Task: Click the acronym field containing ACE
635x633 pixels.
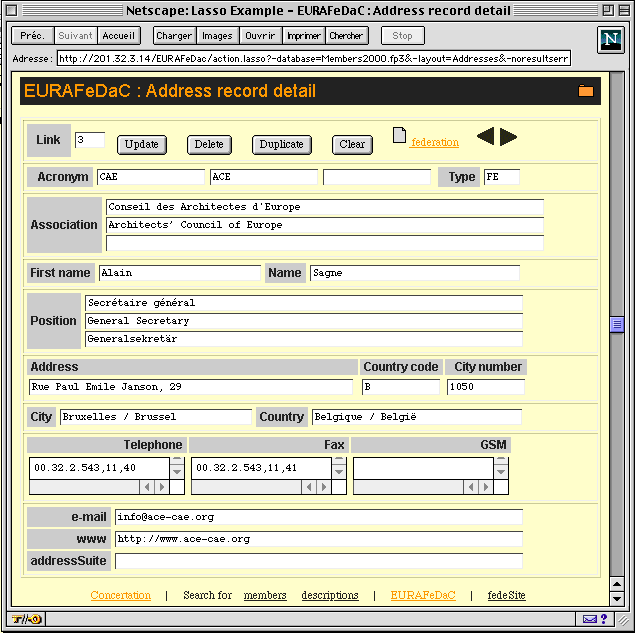Action: [264, 177]
